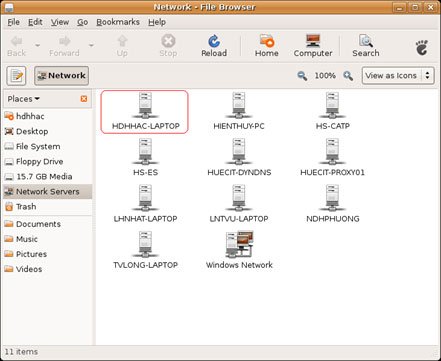Reload the network location

(x=214, y=46)
